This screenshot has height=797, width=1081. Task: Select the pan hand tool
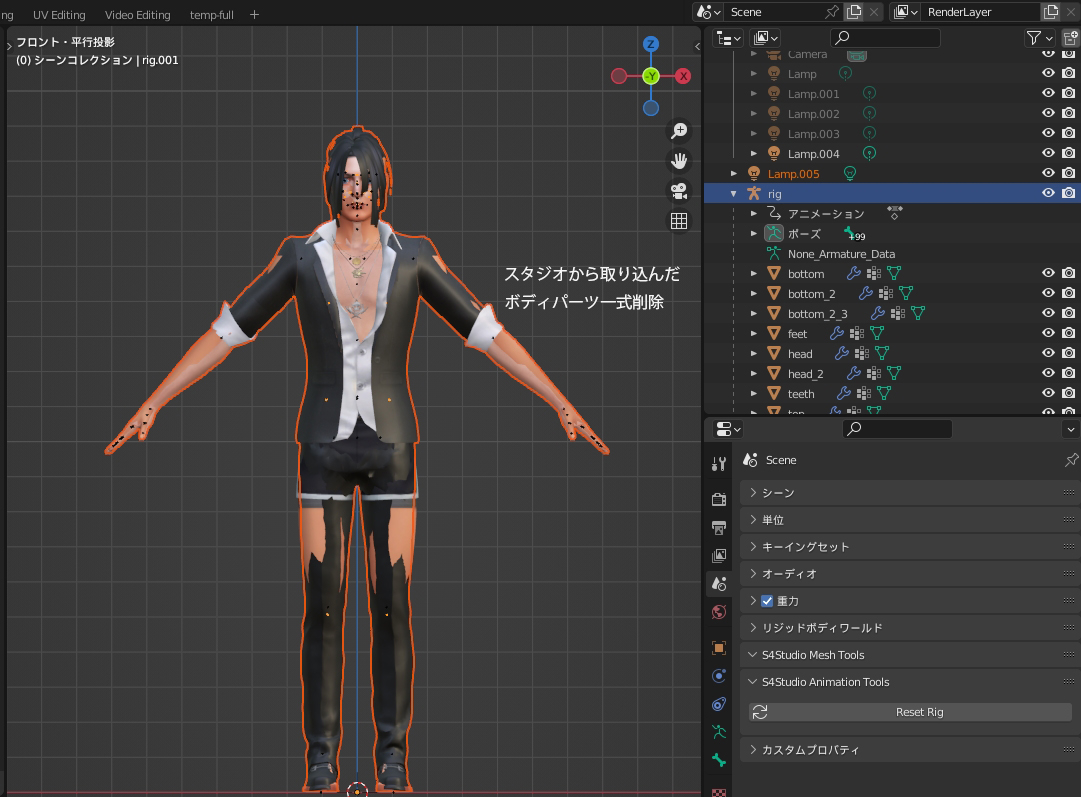[x=679, y=160]
